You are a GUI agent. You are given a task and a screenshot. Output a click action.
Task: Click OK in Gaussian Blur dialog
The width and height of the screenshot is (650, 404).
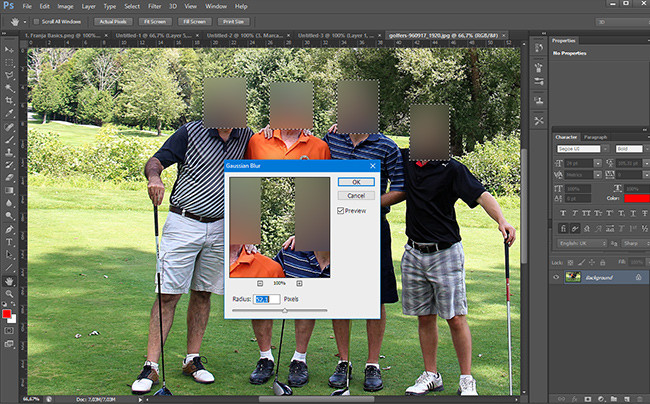click(349, 182)
